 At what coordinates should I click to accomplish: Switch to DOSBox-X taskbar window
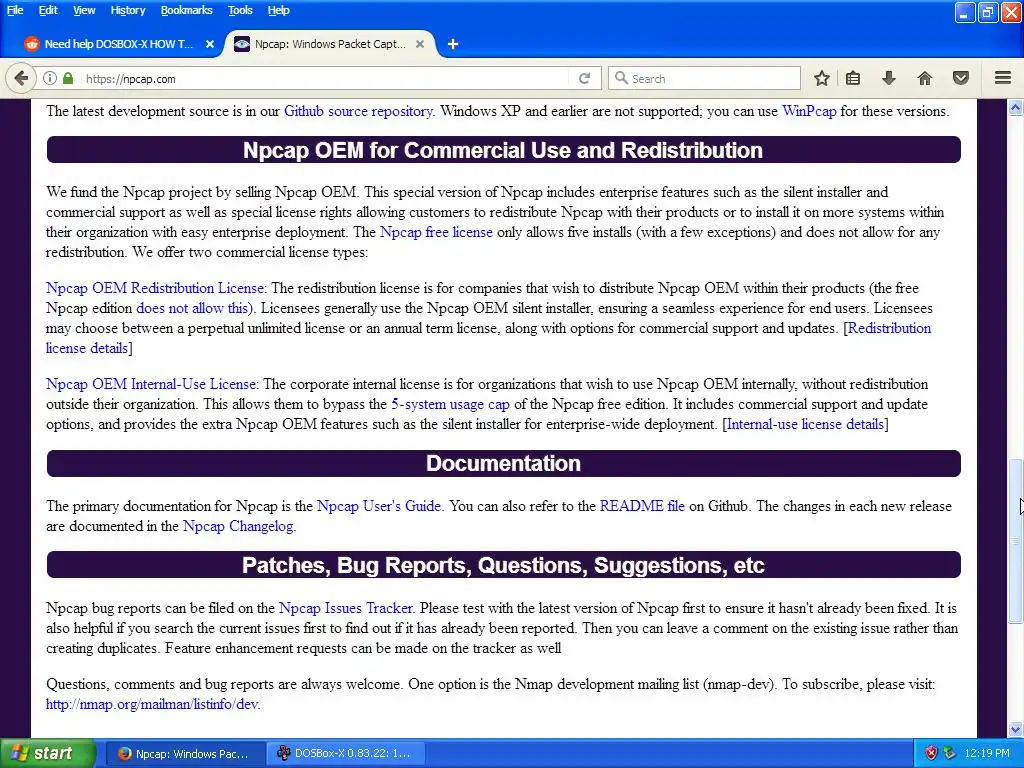pos(346,754)
